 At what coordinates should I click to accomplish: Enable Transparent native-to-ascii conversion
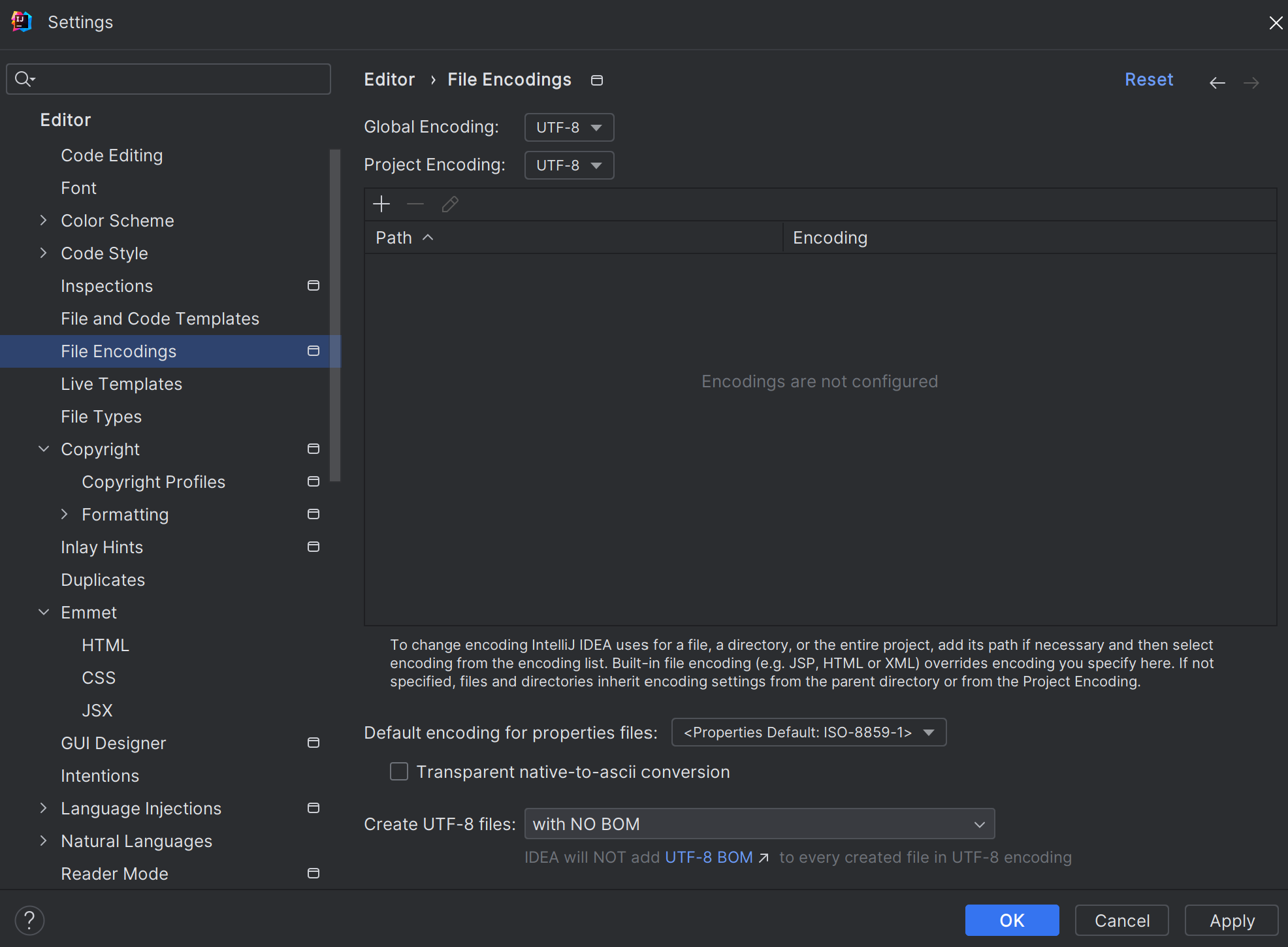399,771
